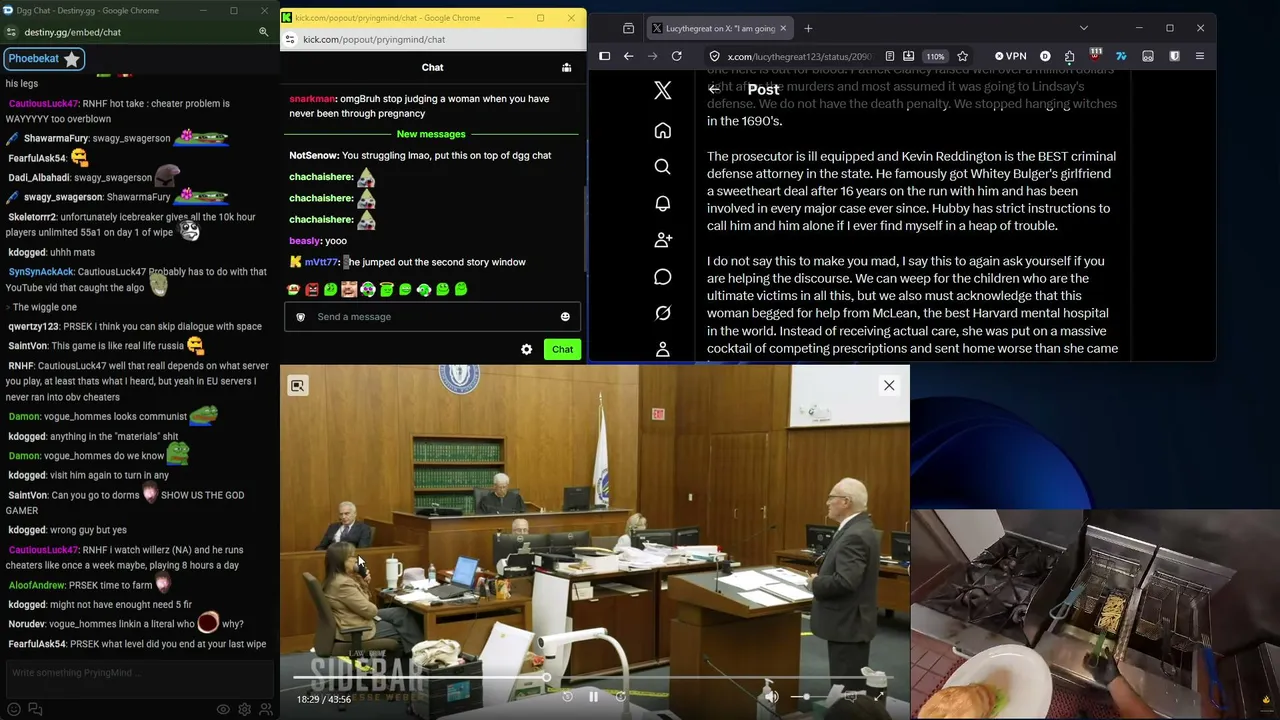Bookmark x.com page with star
1280x720 pixels.
[x=962, y=56]
